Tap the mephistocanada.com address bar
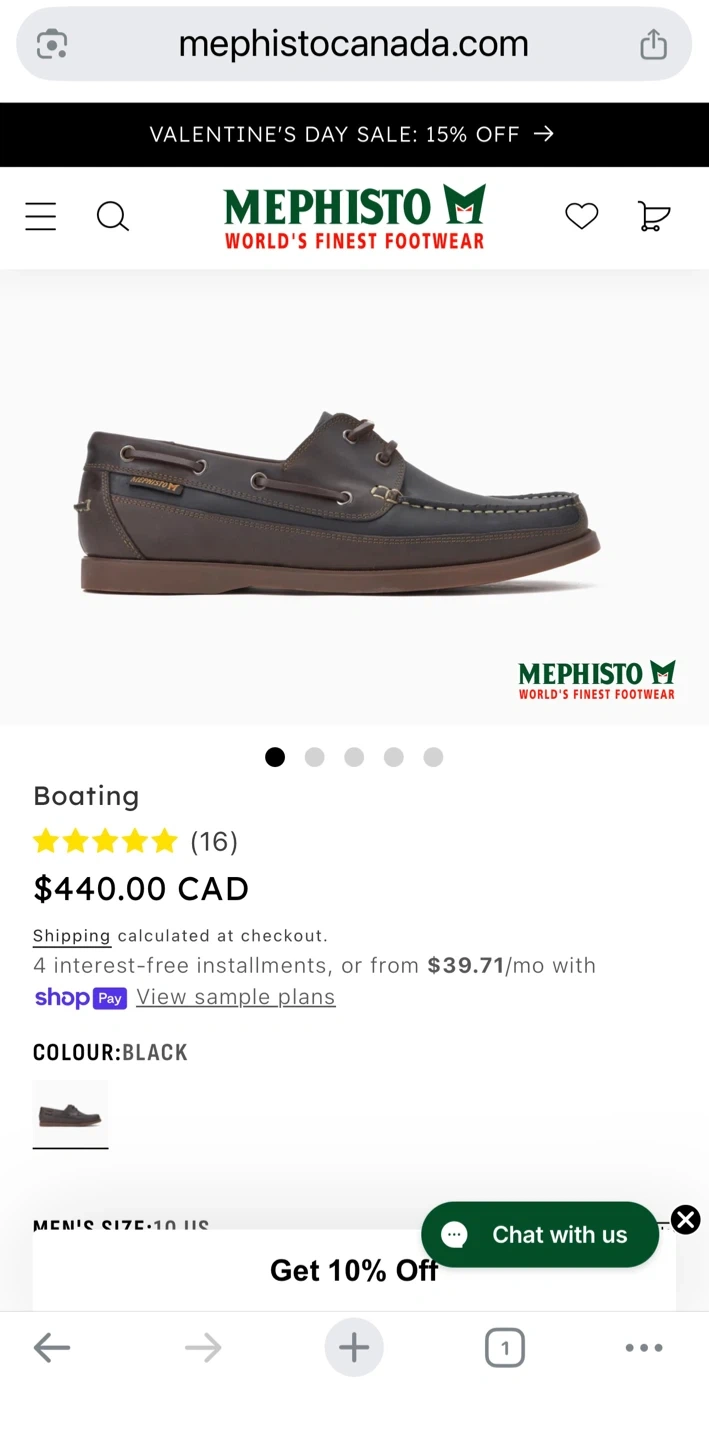709x1440 pixels. pos(354,44)
